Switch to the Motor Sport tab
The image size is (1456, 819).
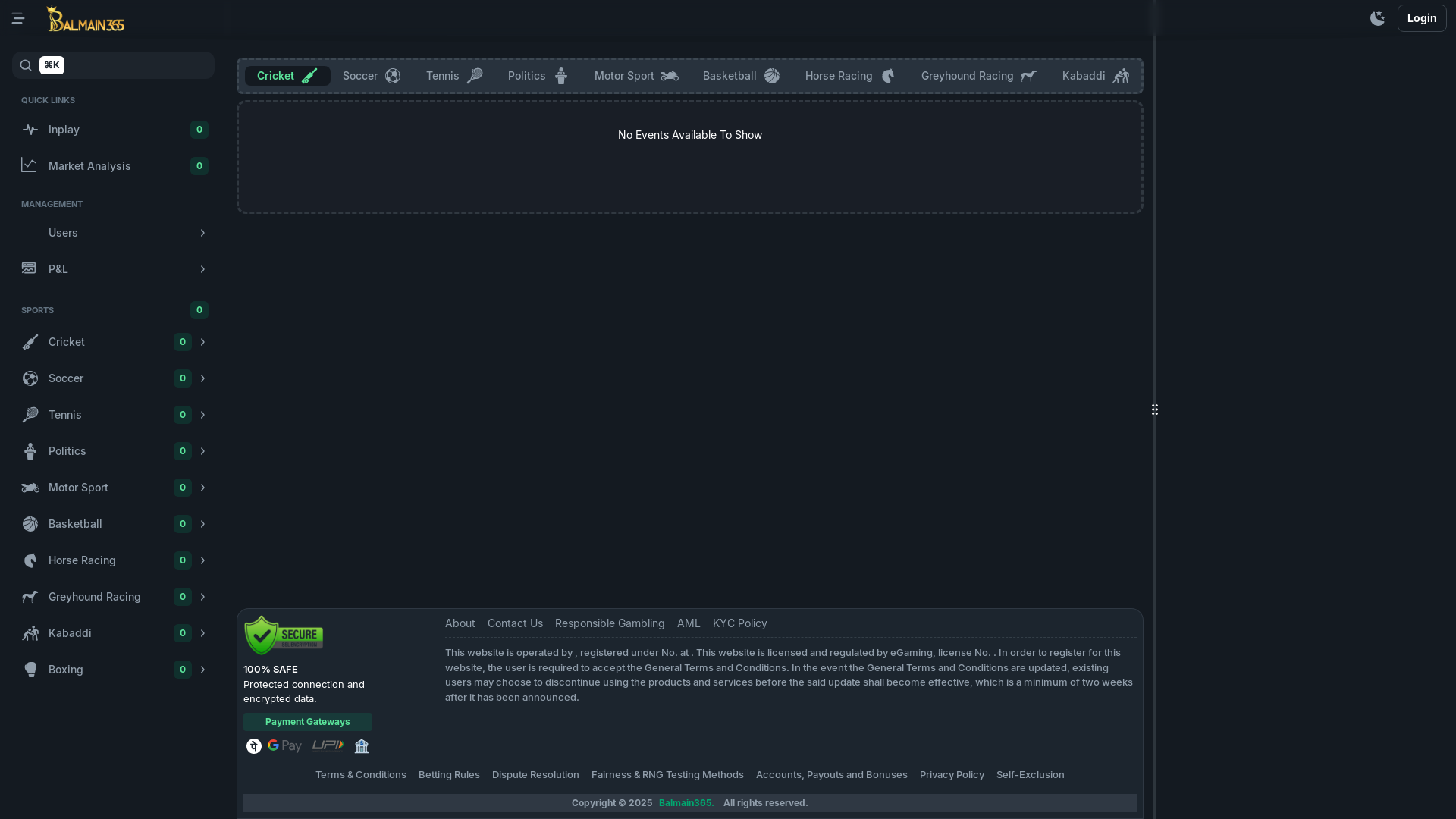pyautogui.click(x=636, y=76)
